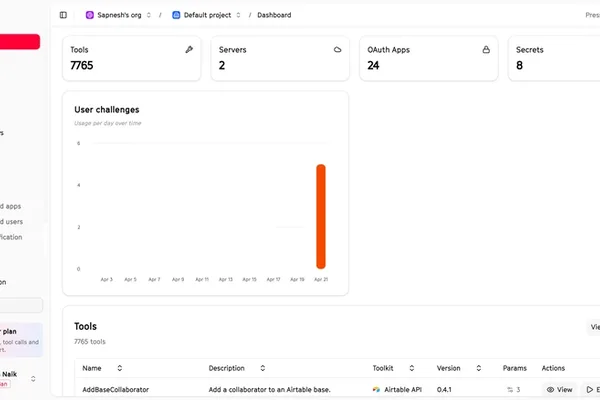The image size is (600, 400).
Task: Open Sapnesh's org switcher chevron
Action: click(x=149, y=15)
